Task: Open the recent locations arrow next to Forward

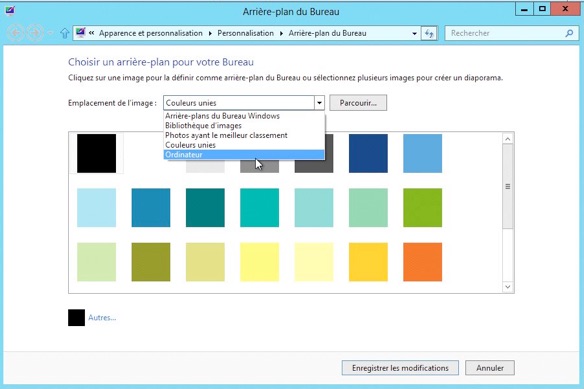Action: 50,34
